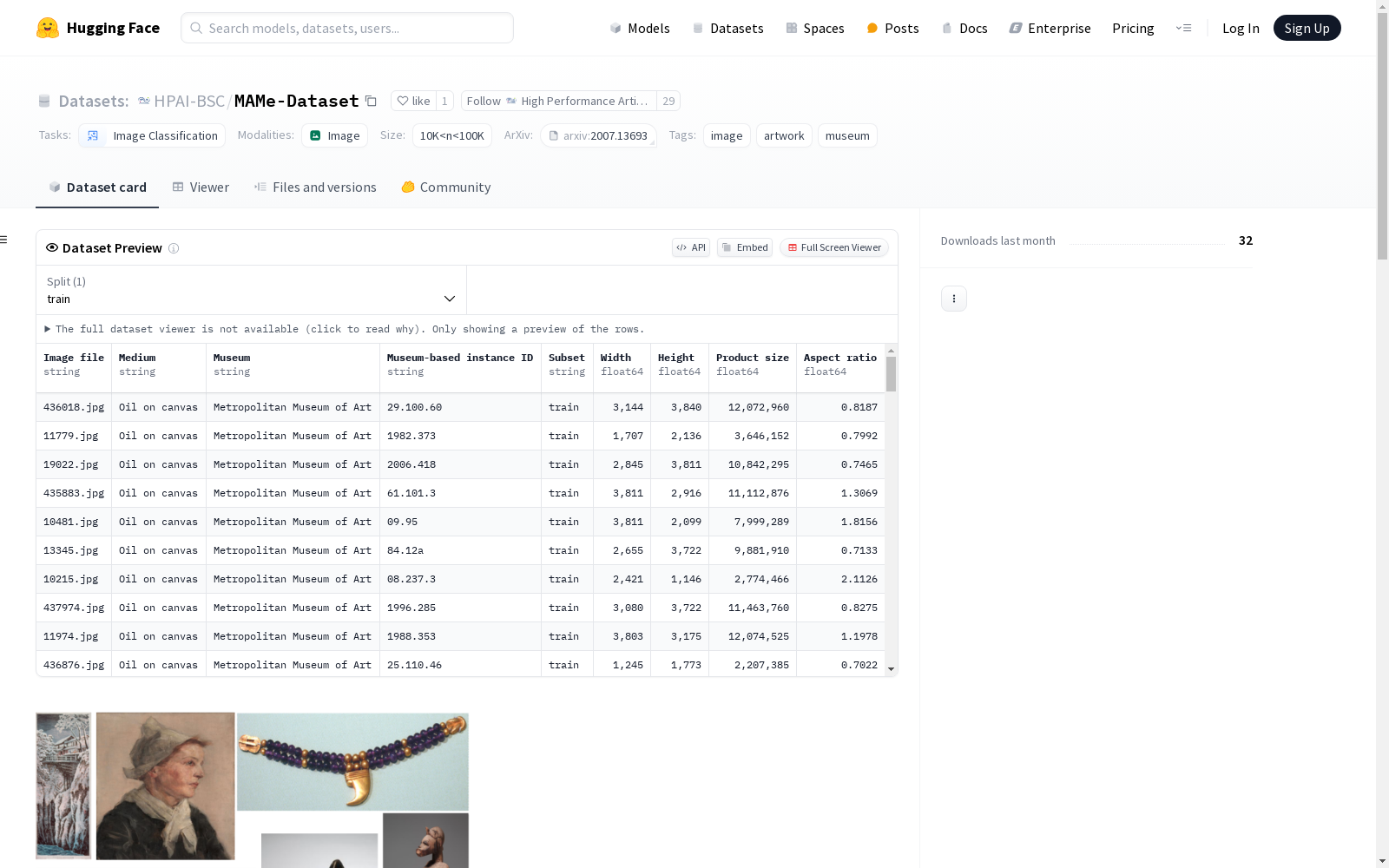Focus the search models, datasets, users field

347,28
